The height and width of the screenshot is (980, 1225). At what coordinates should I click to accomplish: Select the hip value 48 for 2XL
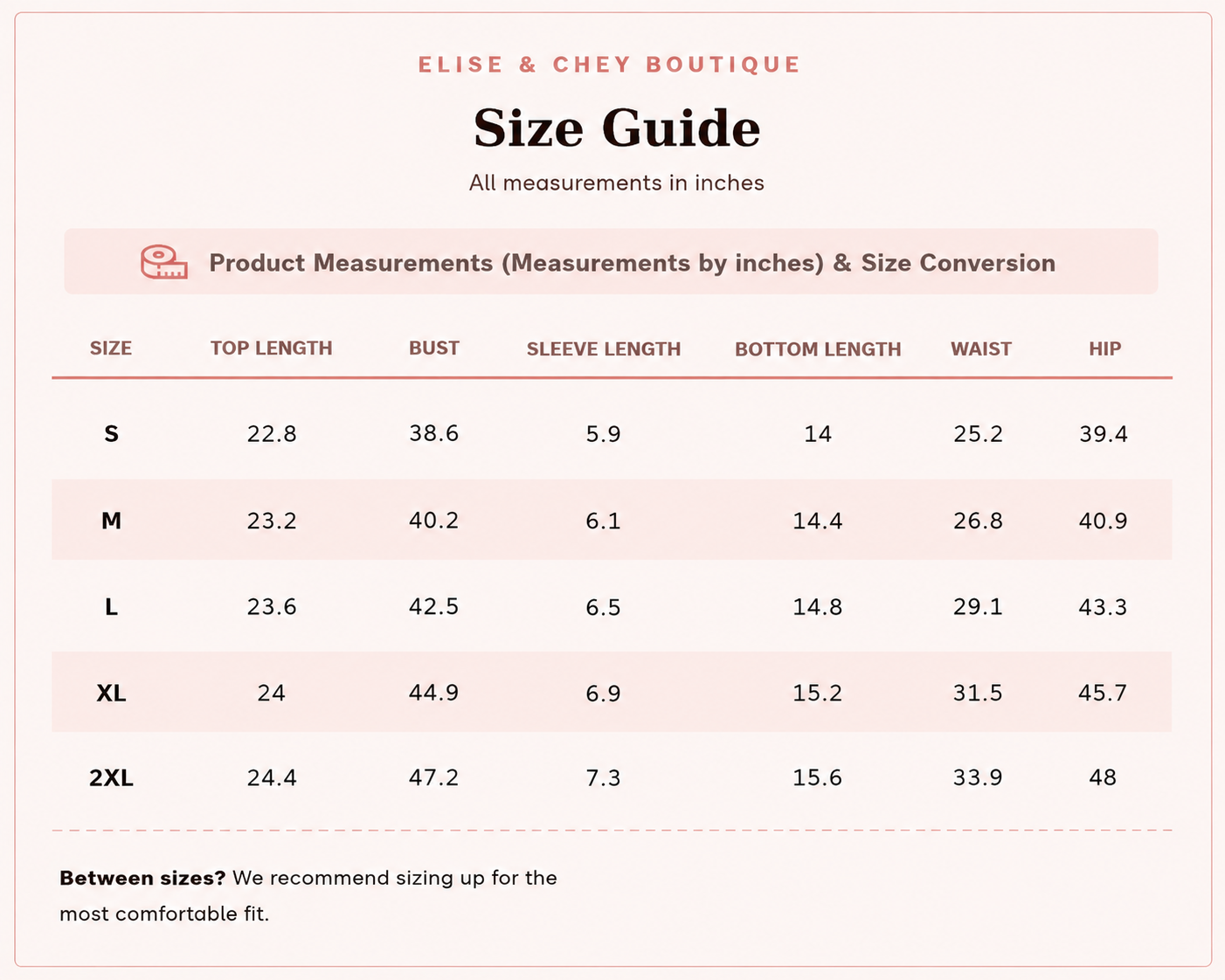pos(1103,777)
